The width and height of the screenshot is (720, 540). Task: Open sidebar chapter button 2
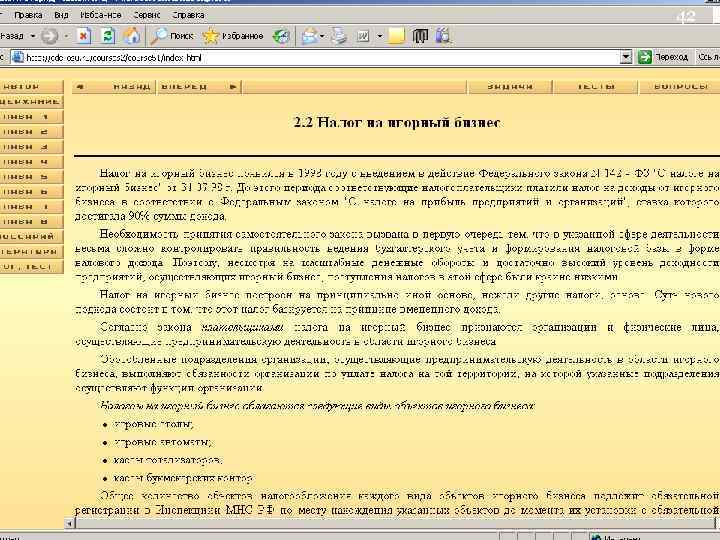click(x=31, y=132)
